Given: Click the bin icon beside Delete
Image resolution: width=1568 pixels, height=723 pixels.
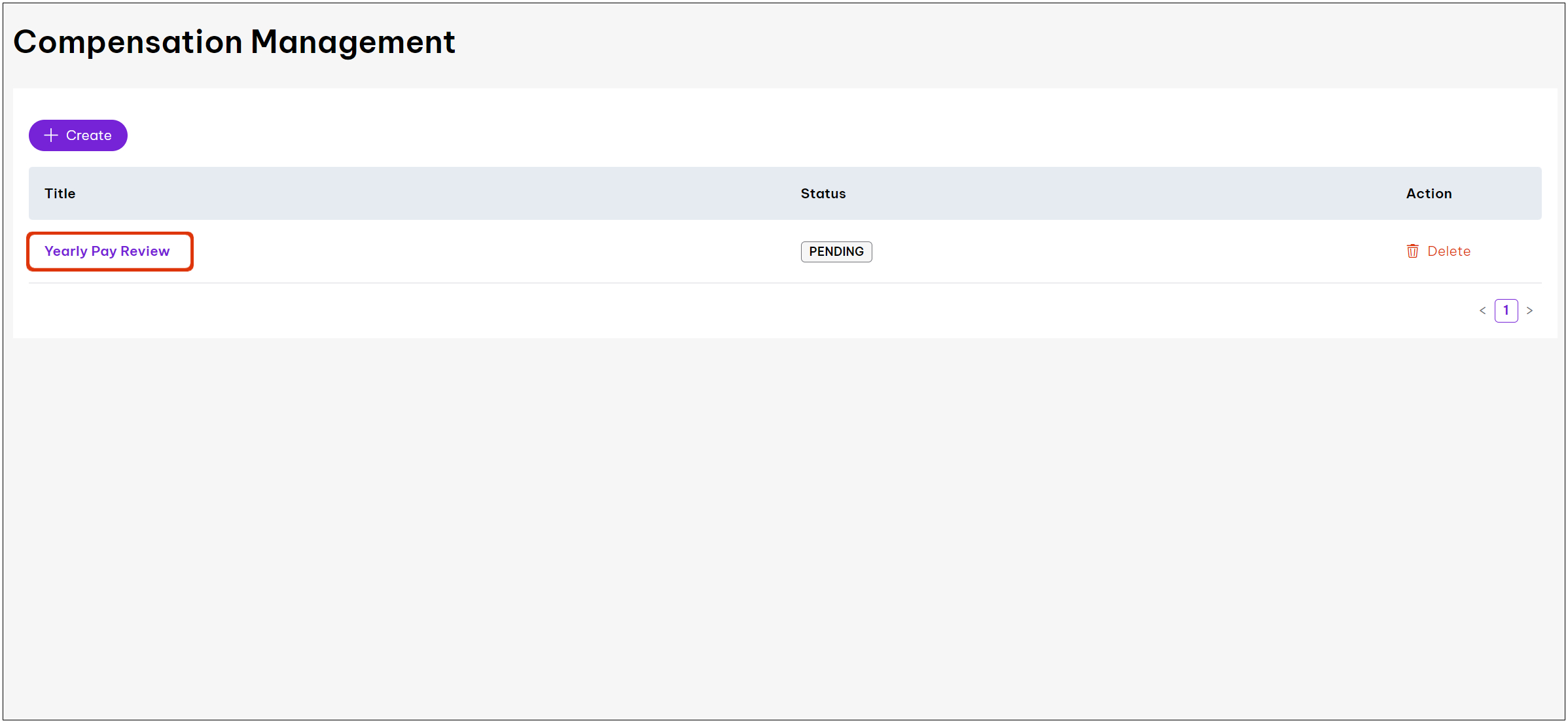Looking at the screenshot, I should click(x=1412, y=251).
